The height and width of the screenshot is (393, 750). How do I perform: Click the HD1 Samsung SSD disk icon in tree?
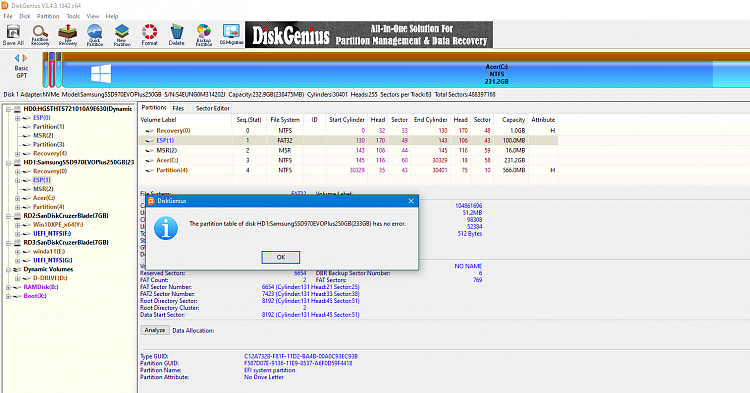[x=18, y=162]
